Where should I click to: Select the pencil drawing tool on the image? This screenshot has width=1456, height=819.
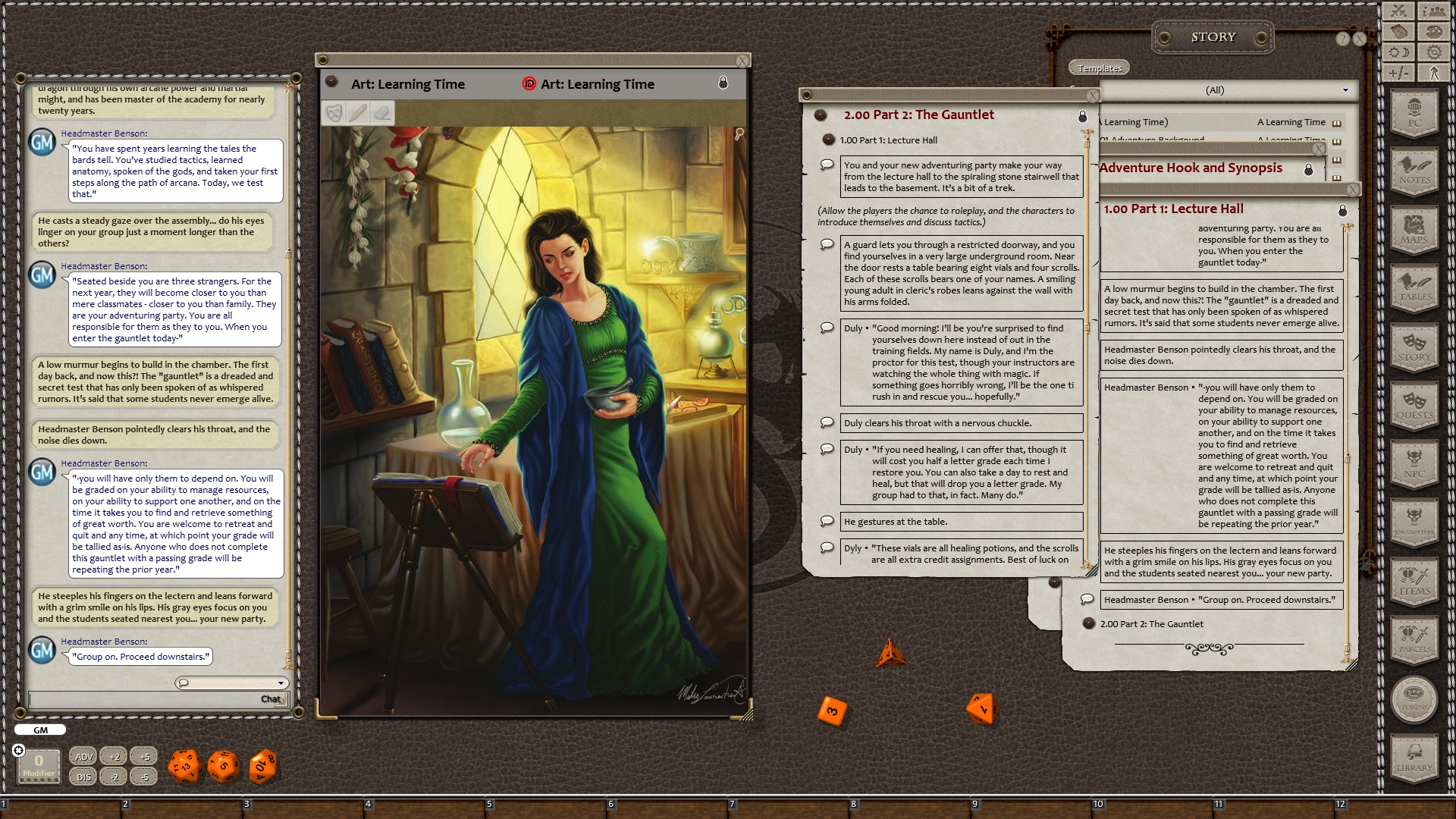coord(359,112)
